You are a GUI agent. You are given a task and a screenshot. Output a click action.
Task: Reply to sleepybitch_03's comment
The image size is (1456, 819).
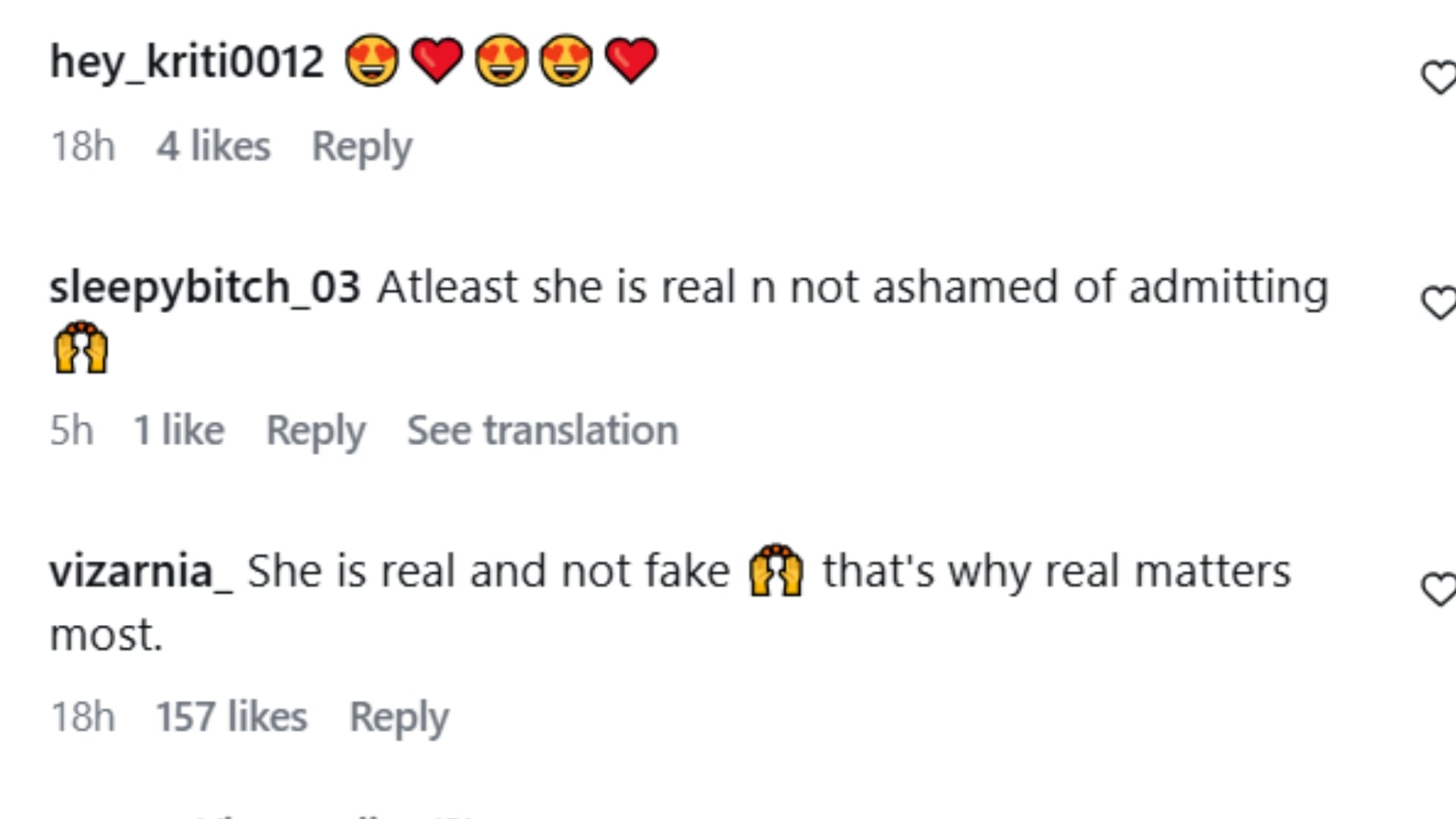point(315,431)
